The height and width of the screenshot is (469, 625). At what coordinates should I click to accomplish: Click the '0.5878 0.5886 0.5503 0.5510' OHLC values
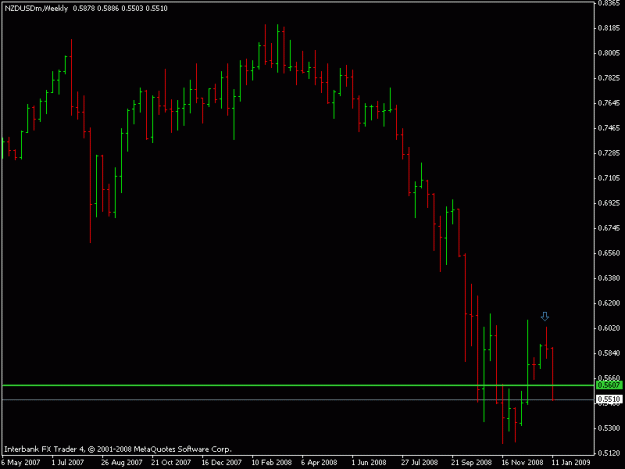[x=120, y=8]
